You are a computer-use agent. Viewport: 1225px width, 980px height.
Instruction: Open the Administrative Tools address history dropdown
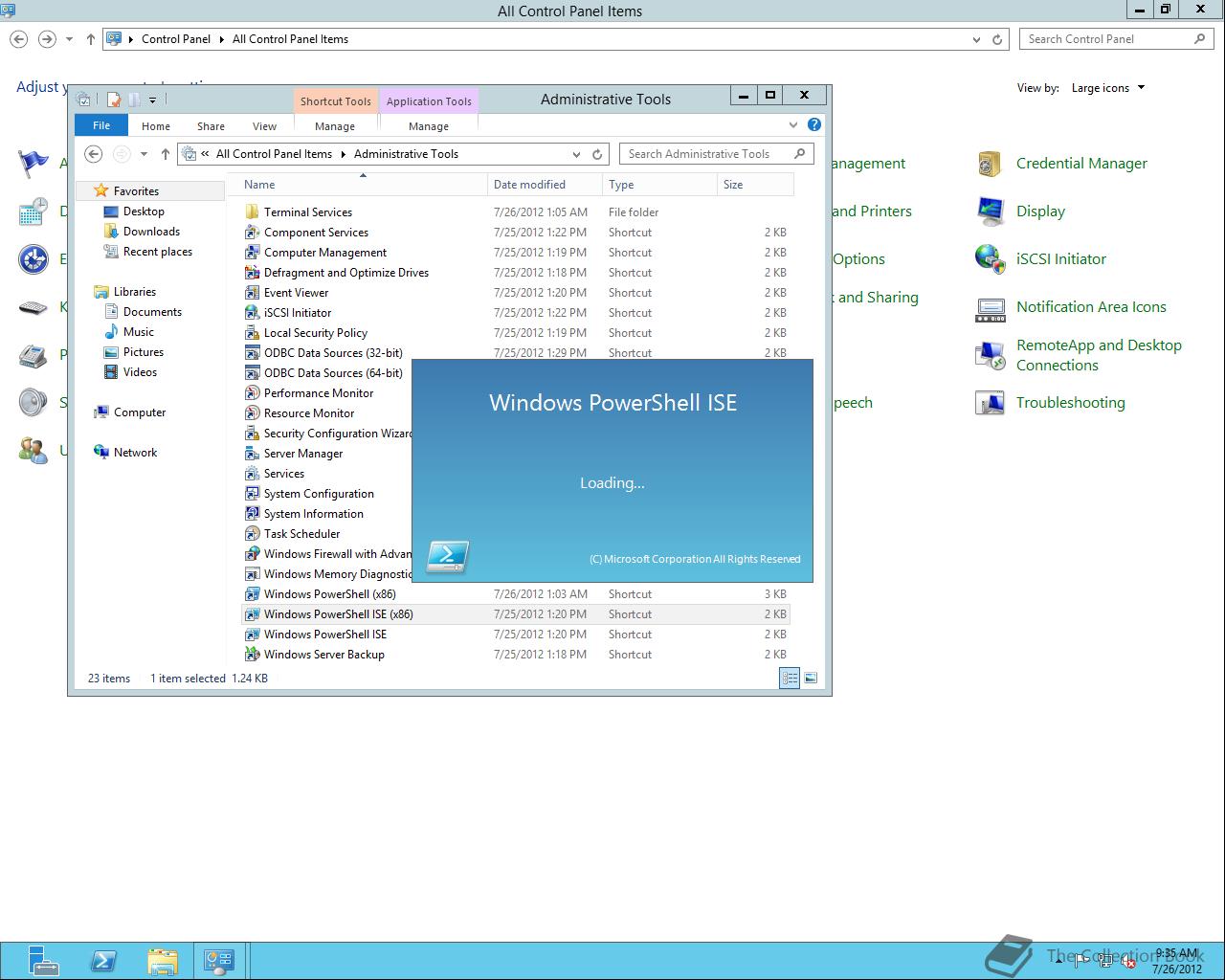click(x=576, y=154)
